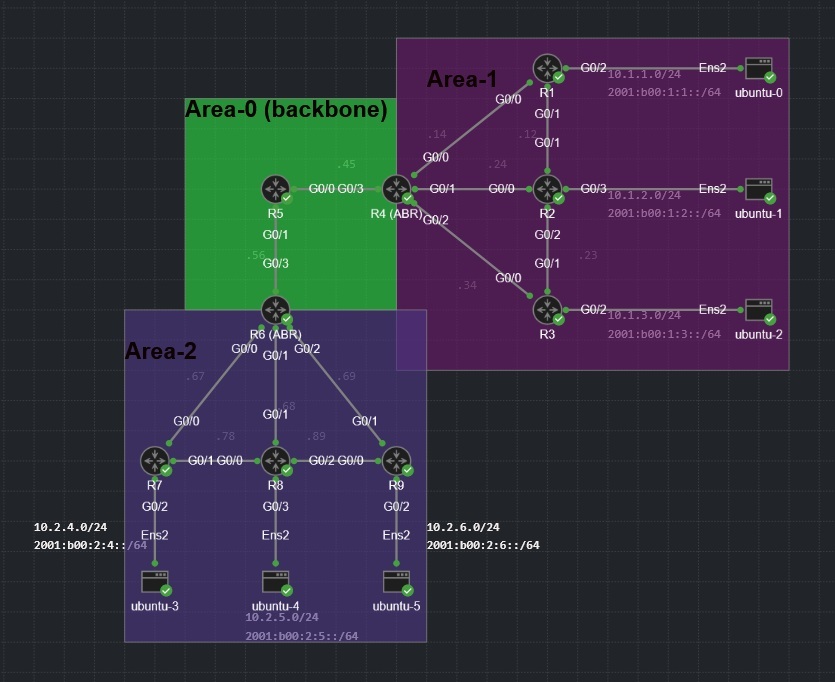
Task: Click the 10.2.4.0/24 subnet annotation
Action: tap(70, 527)
